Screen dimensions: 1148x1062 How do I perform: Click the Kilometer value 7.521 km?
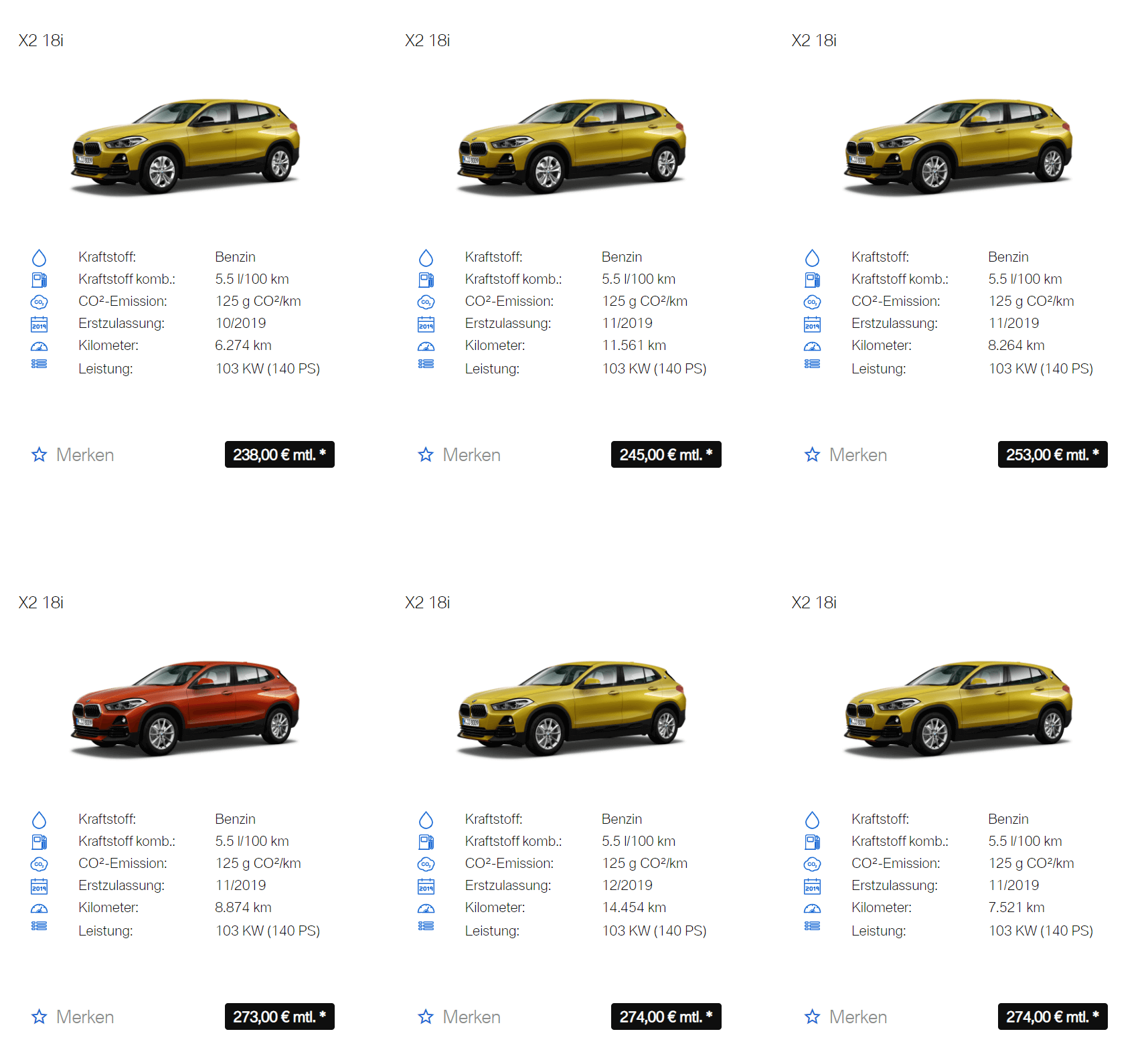tap(1016, 907)
